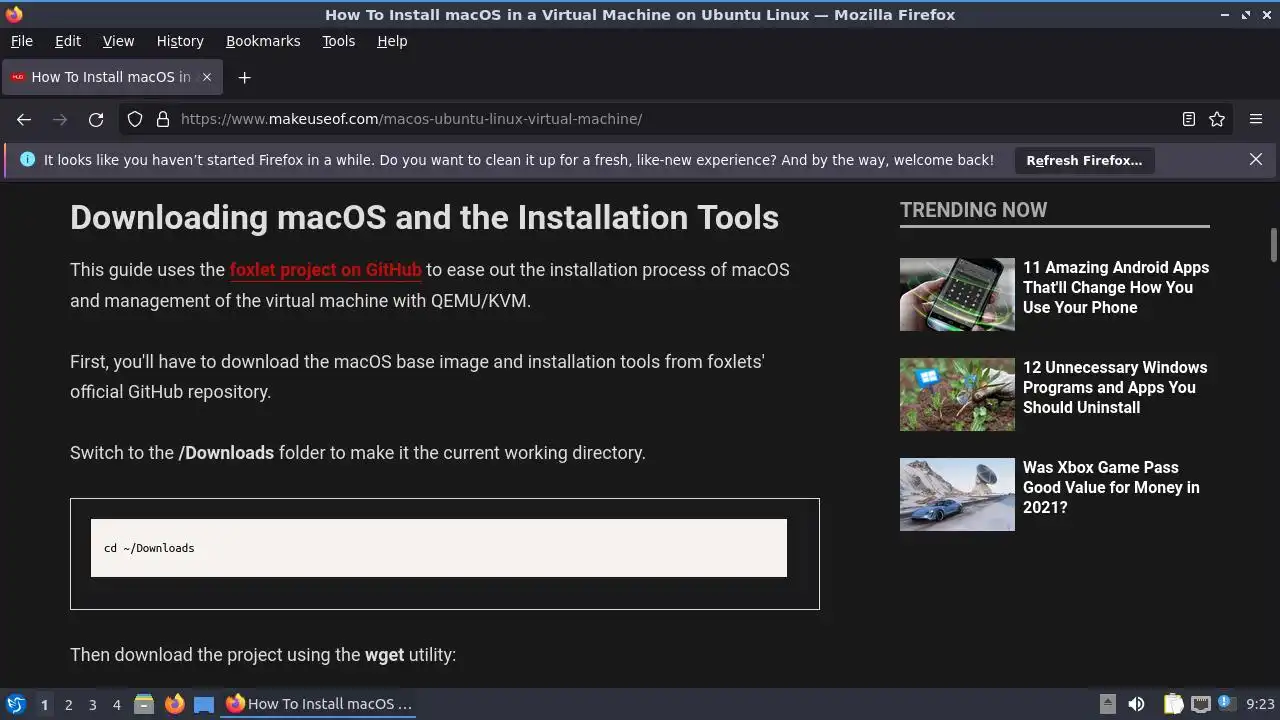Click the page vertical scrollbar thumb
The width and height of the screenshot is (1280, 720).
coord(1274,243)
